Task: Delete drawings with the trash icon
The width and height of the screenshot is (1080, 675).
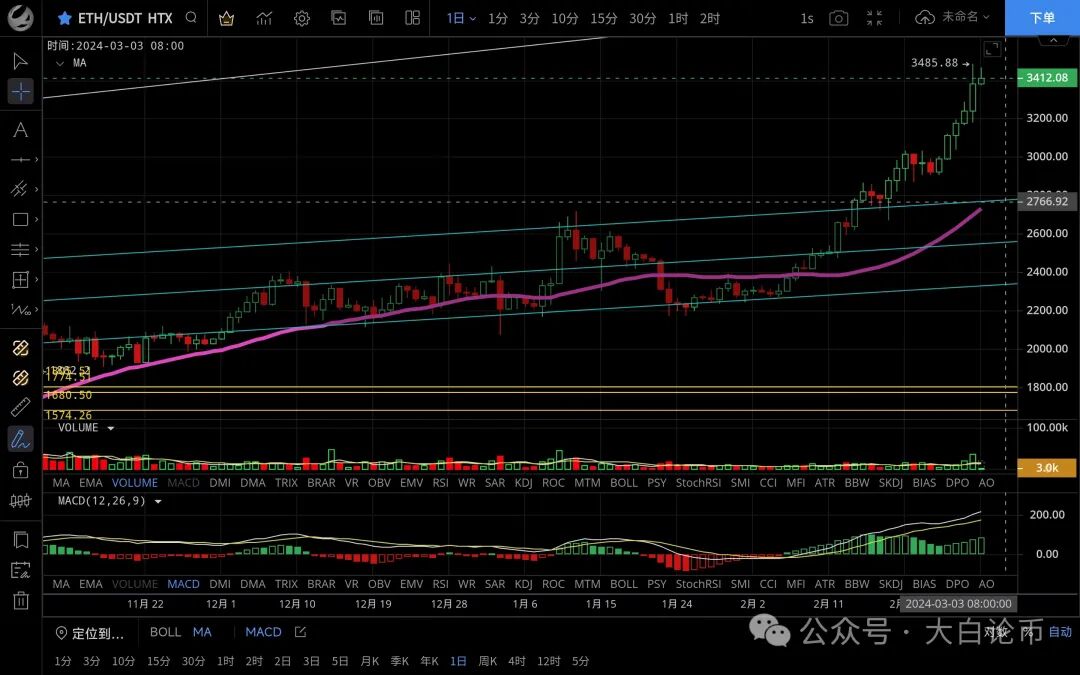Action: 21,601
